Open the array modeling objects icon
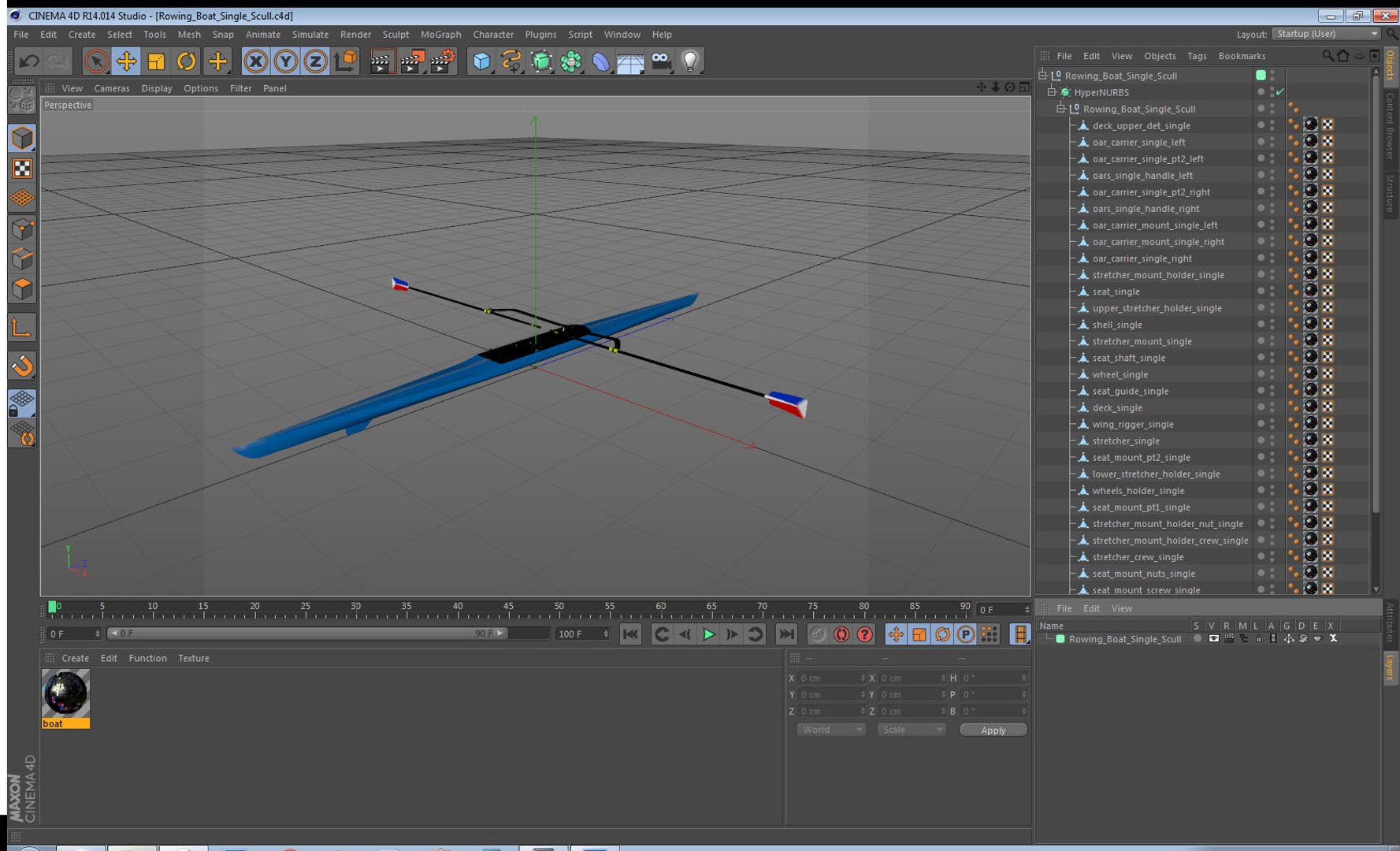Image resolution: width=1400 pixels, height=851 pixels. (x=571, y=61)
